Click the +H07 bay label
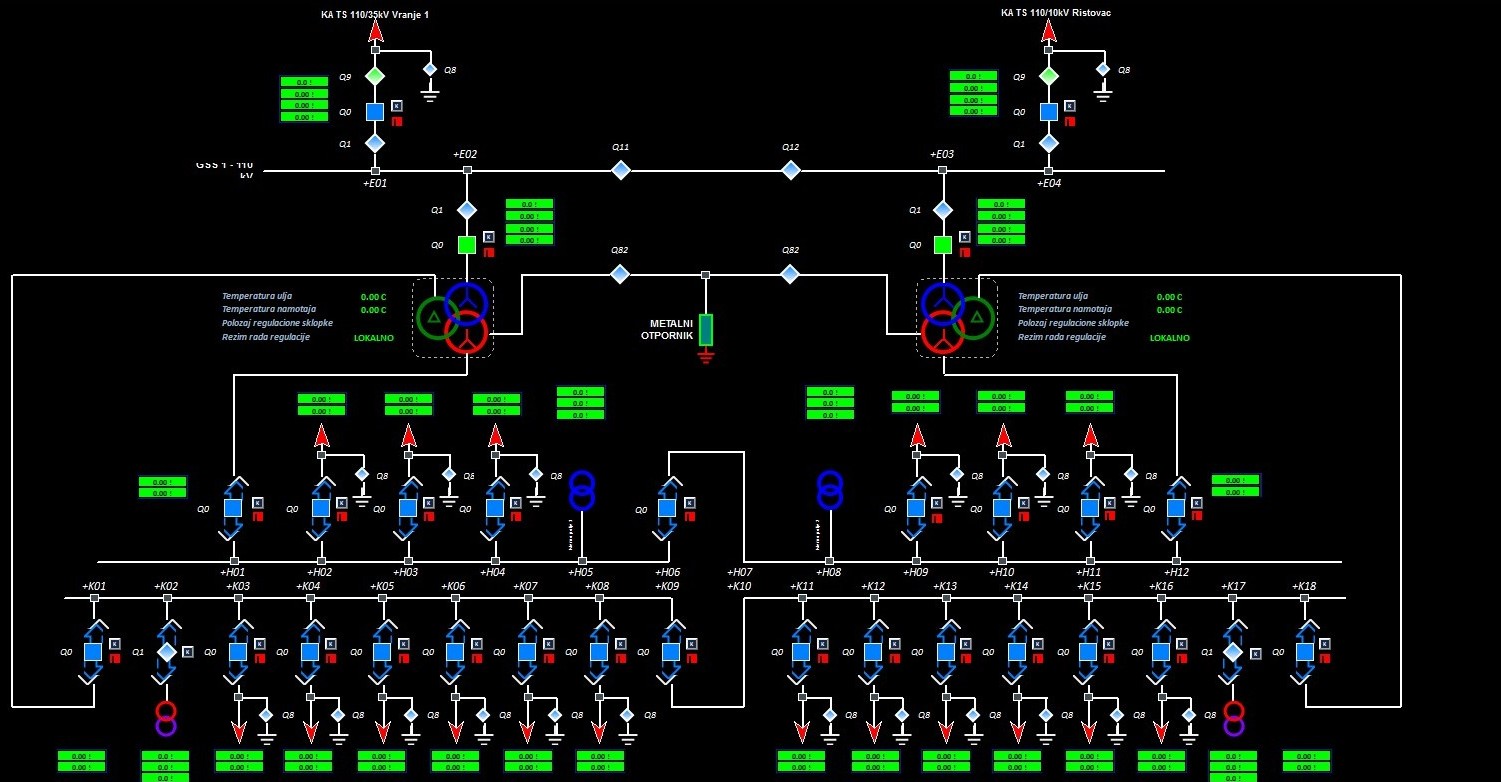1501x782 pixels. 739,573
